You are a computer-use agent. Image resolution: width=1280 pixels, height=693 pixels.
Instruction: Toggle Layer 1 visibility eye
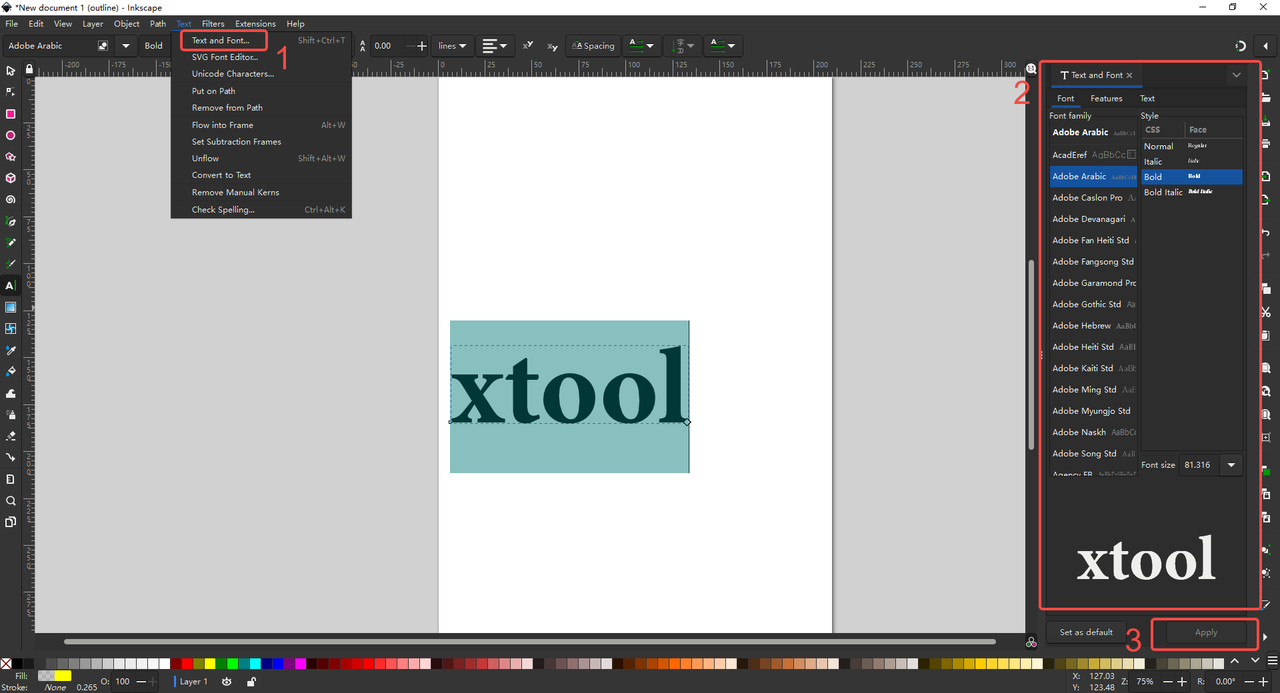pyautogui.click(x=227, y=681)
